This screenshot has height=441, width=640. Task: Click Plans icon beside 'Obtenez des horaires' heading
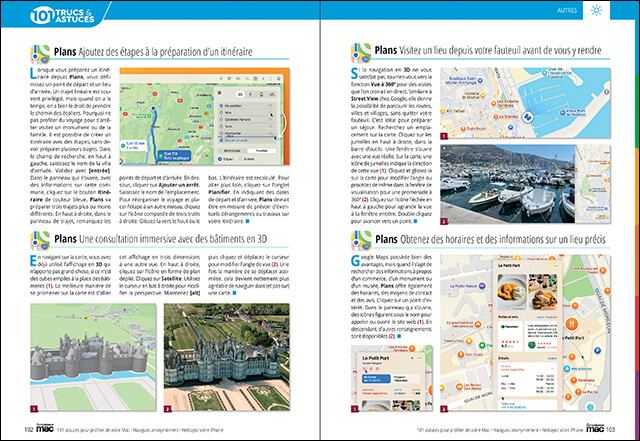pyautogui.click(x=361, y=241)
